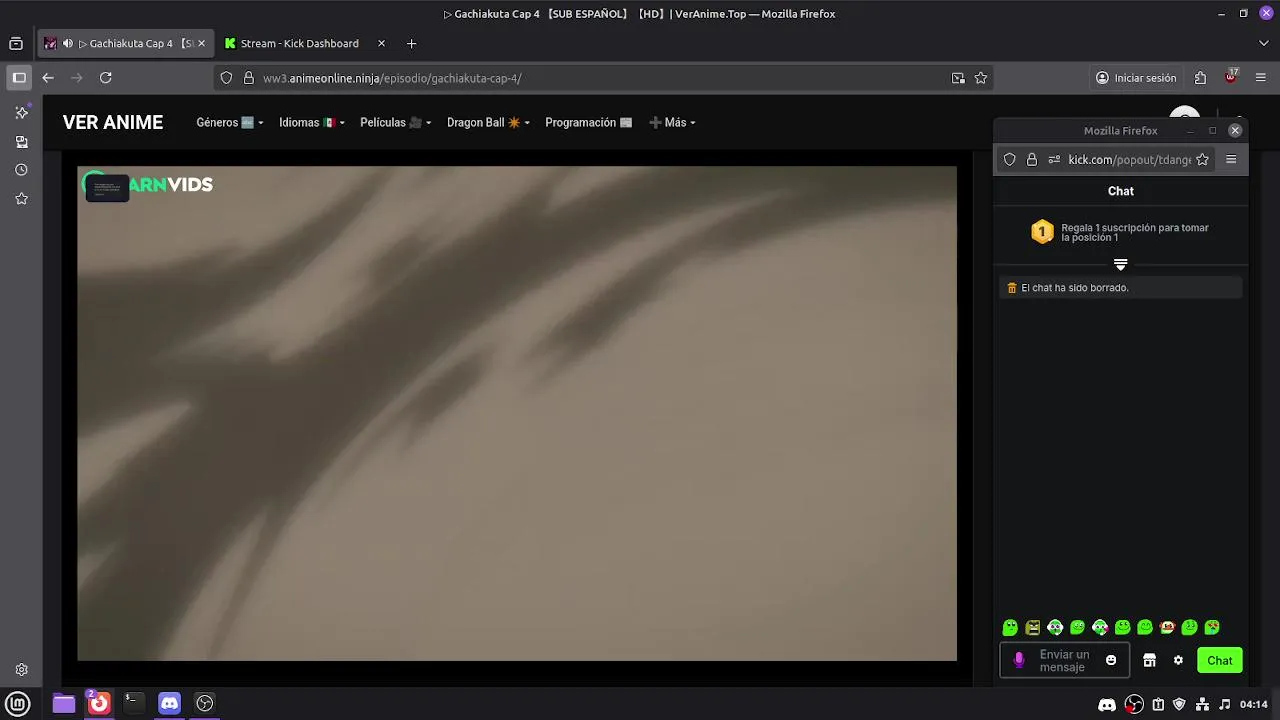Open OBS Studio from the taskbar
This screenshot has width=1280, height=720.
tap(205, 703)
